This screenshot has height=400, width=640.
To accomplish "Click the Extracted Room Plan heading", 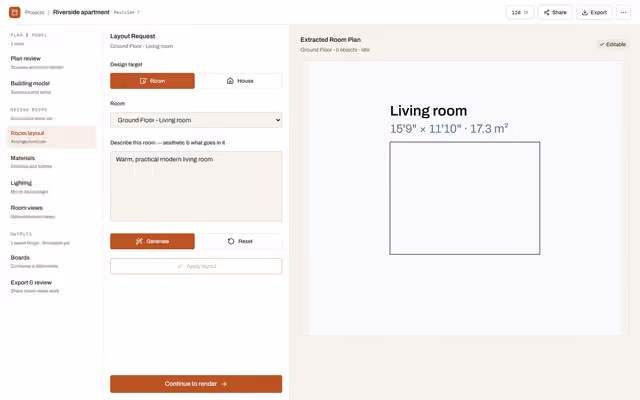I will tap(331, 40).
